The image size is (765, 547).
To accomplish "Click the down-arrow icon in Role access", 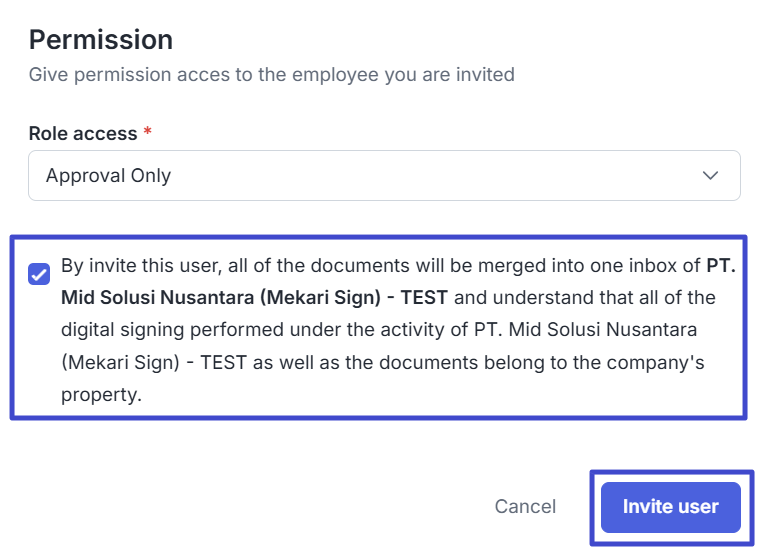I will 710,176.
